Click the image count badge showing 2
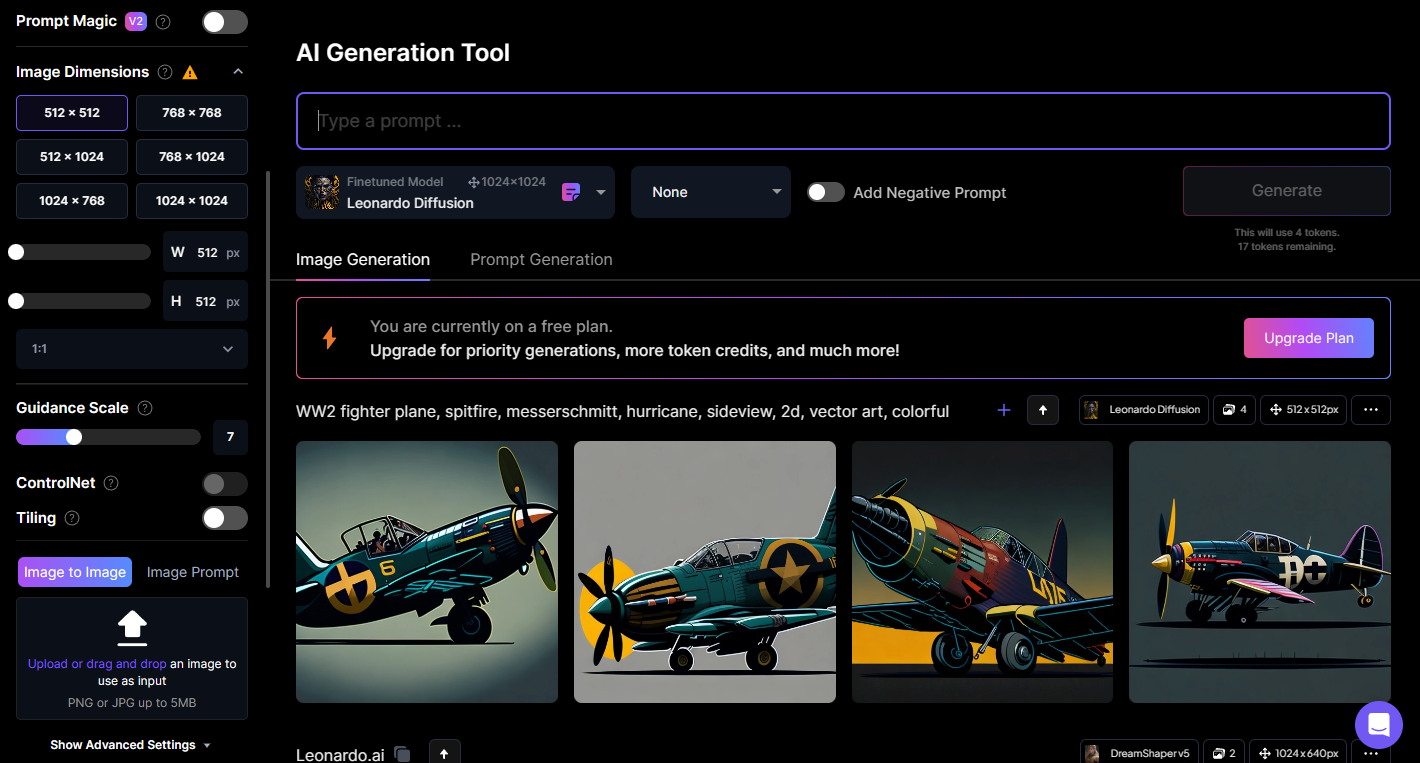 1226,753
